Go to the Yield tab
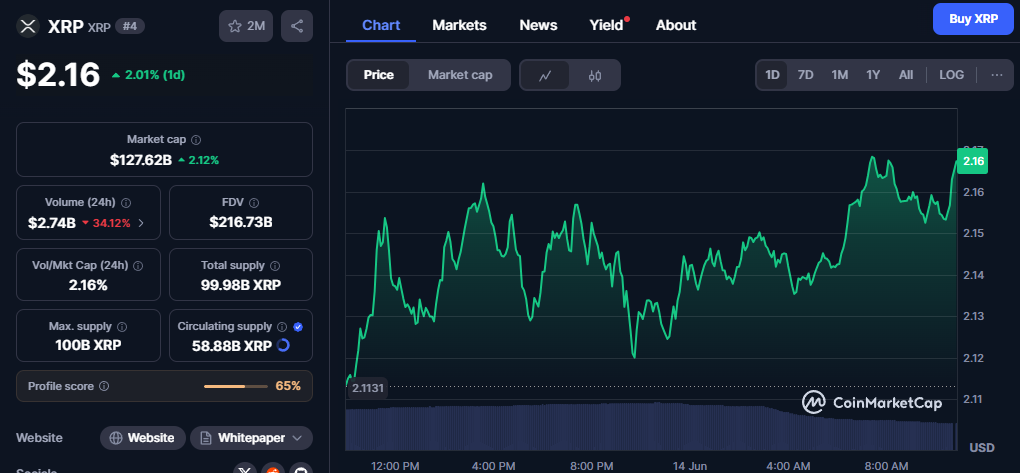Viewport: 1020px width, 473px height. coord(606,25)
